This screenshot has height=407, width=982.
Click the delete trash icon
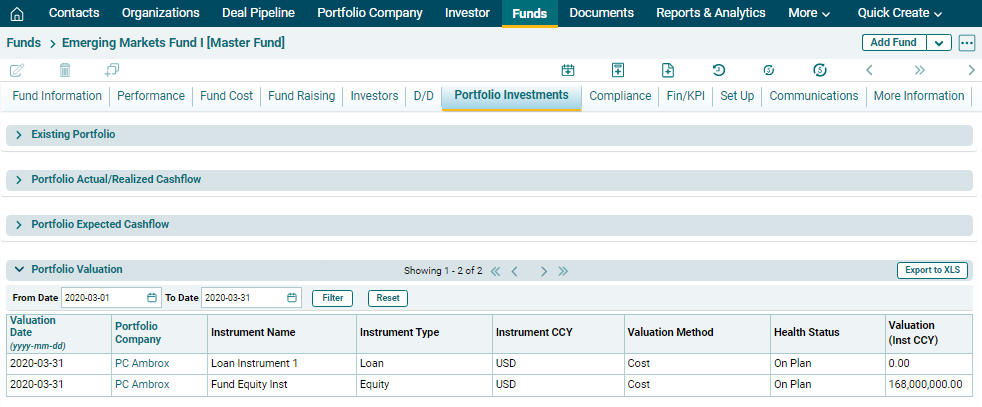pyautogui.click(x=65, y=70)
